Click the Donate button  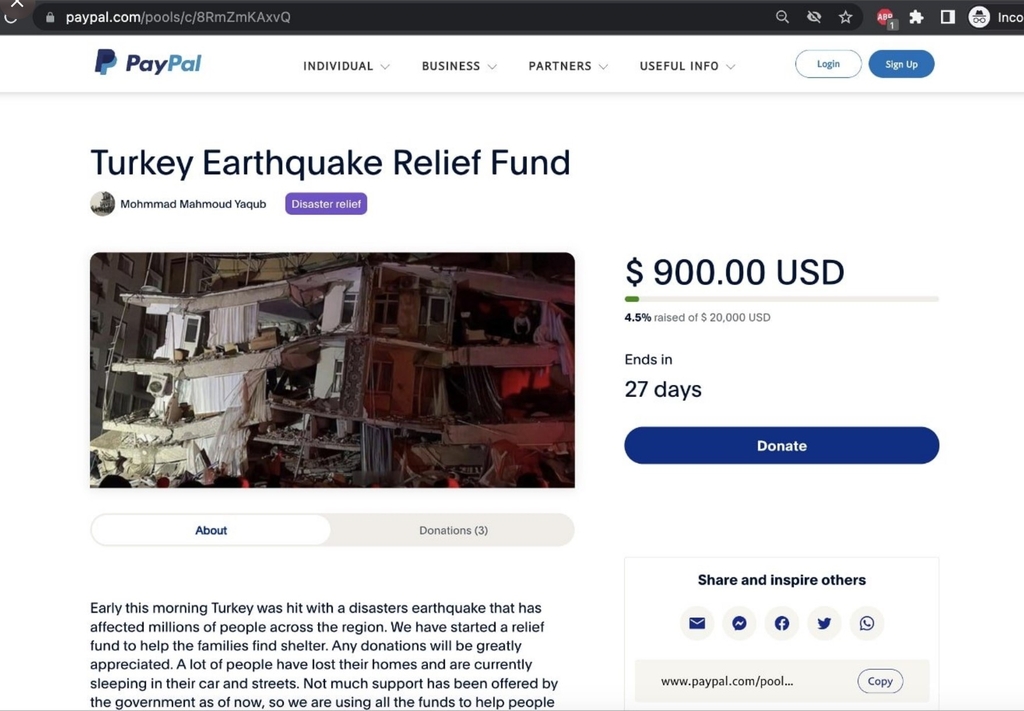coord(782,445)
